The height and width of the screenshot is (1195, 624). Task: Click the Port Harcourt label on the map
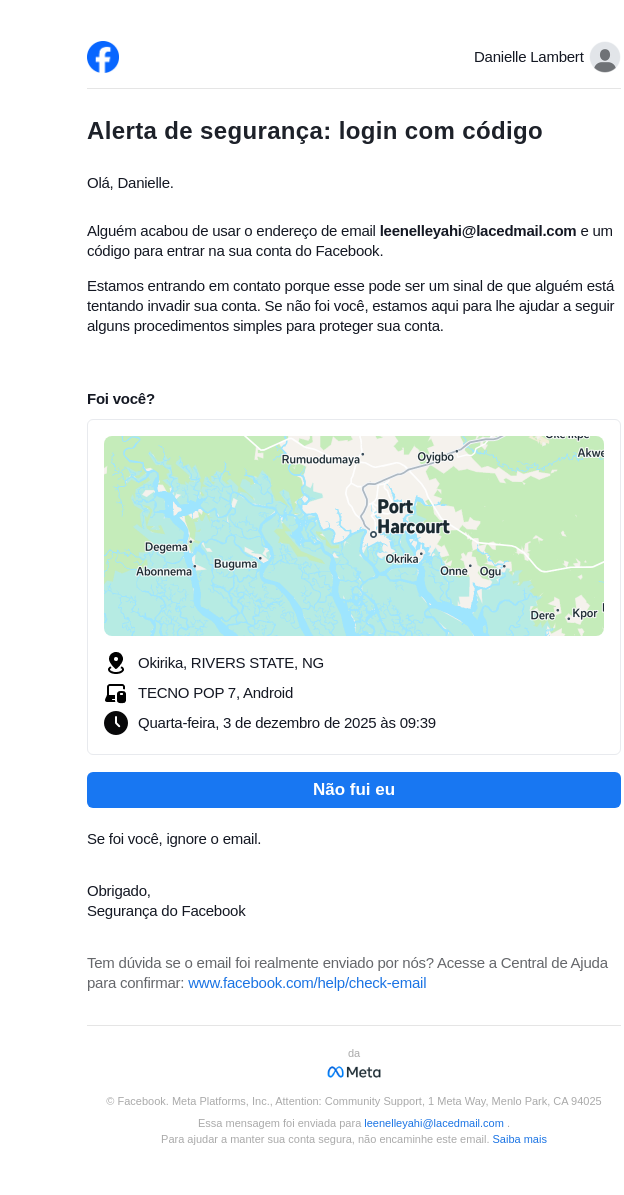[412, 516]
